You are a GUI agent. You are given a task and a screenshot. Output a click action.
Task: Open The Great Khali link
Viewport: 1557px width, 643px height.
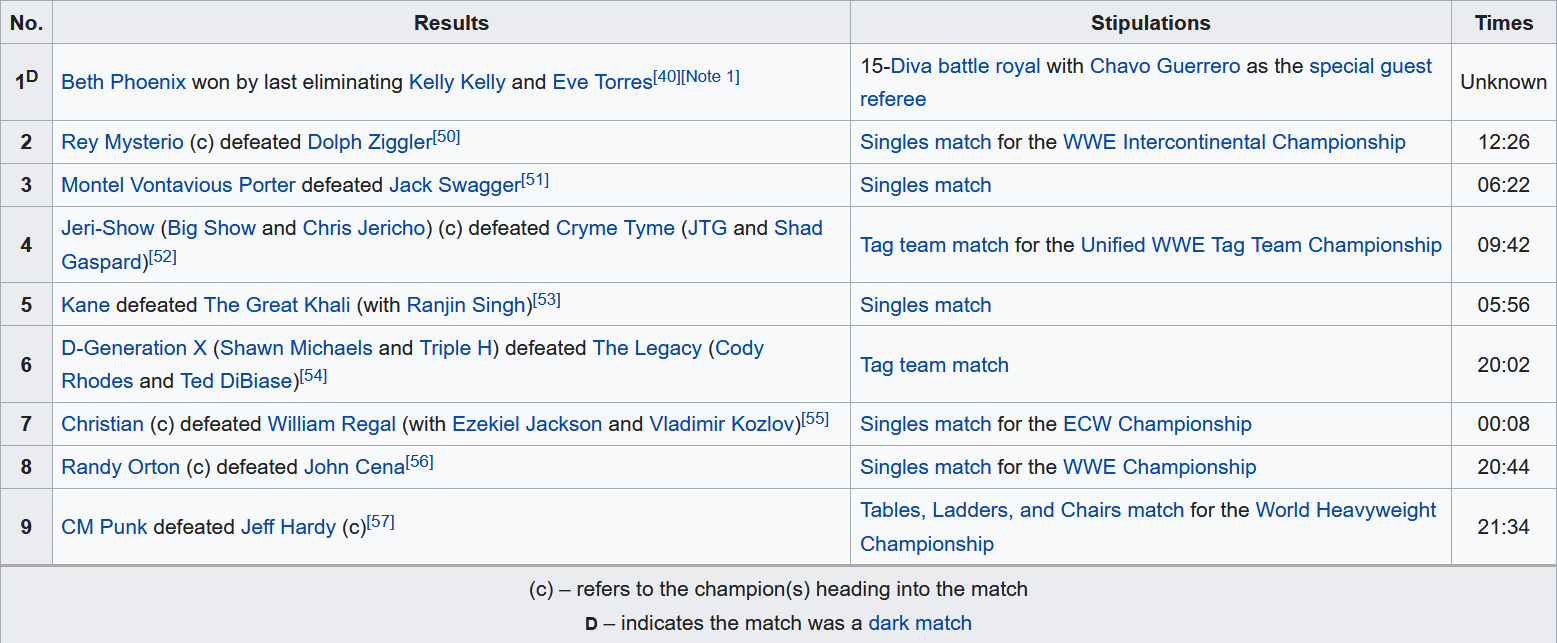tap(277, 305)
